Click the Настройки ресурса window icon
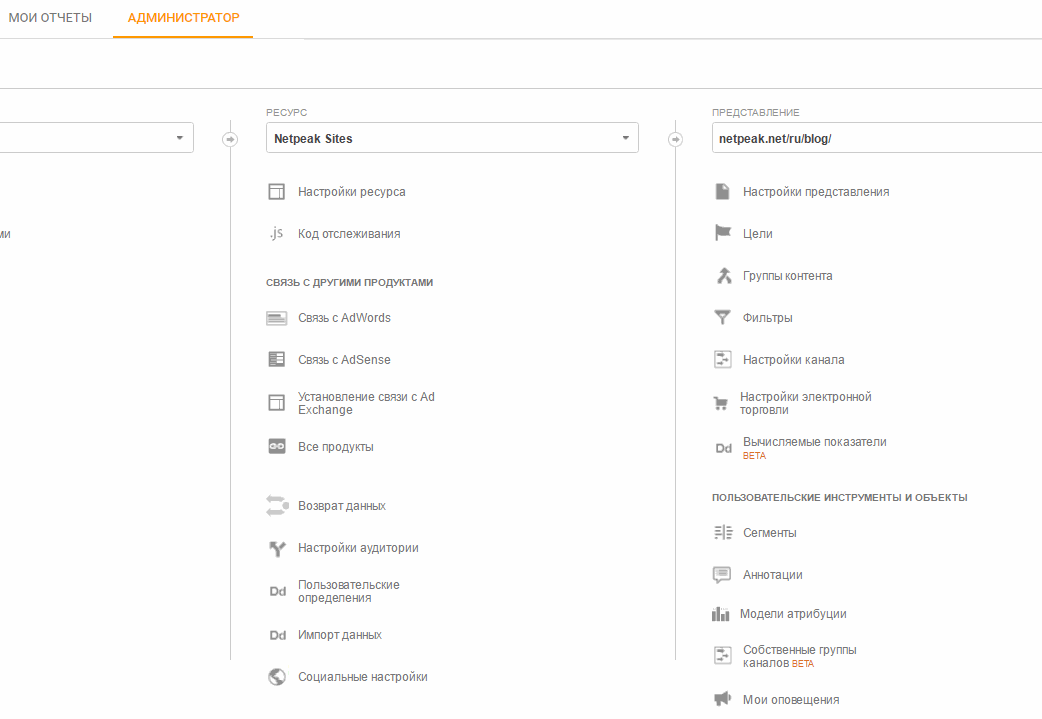1042x719 pixels. (x=276, y=192)
